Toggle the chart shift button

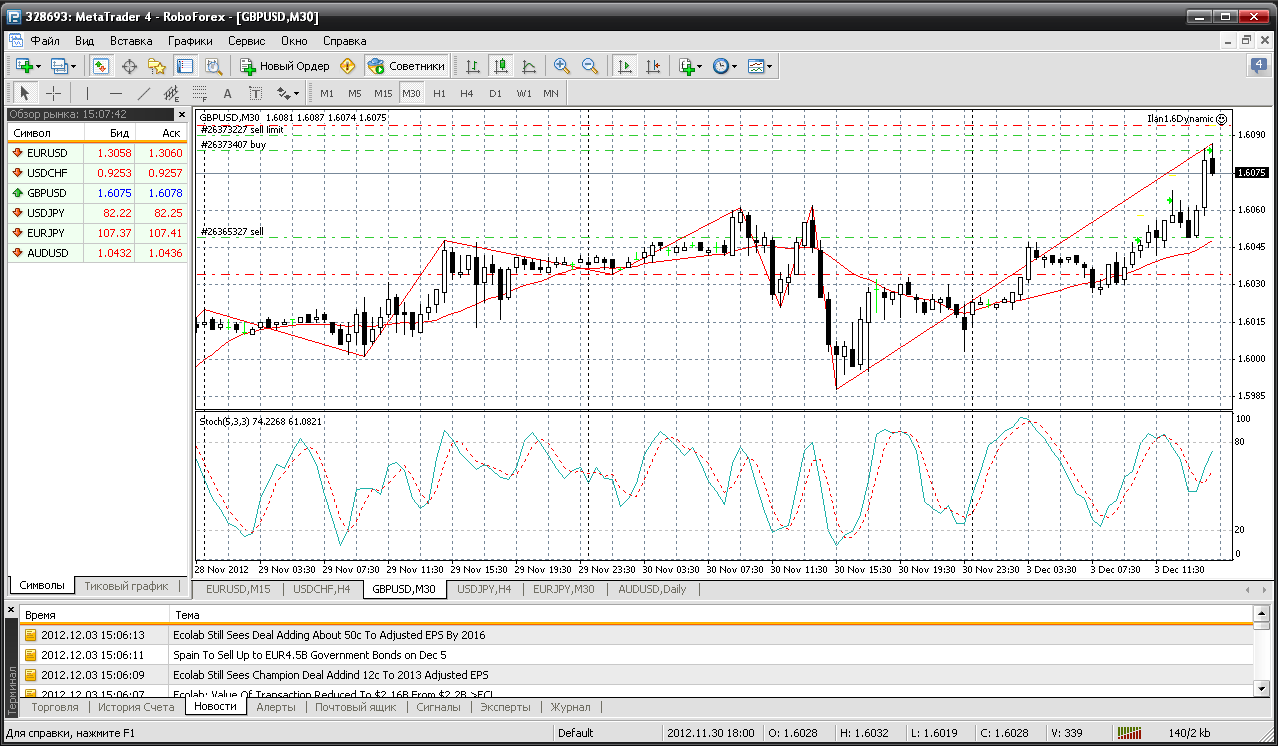[x=653, y=66]
